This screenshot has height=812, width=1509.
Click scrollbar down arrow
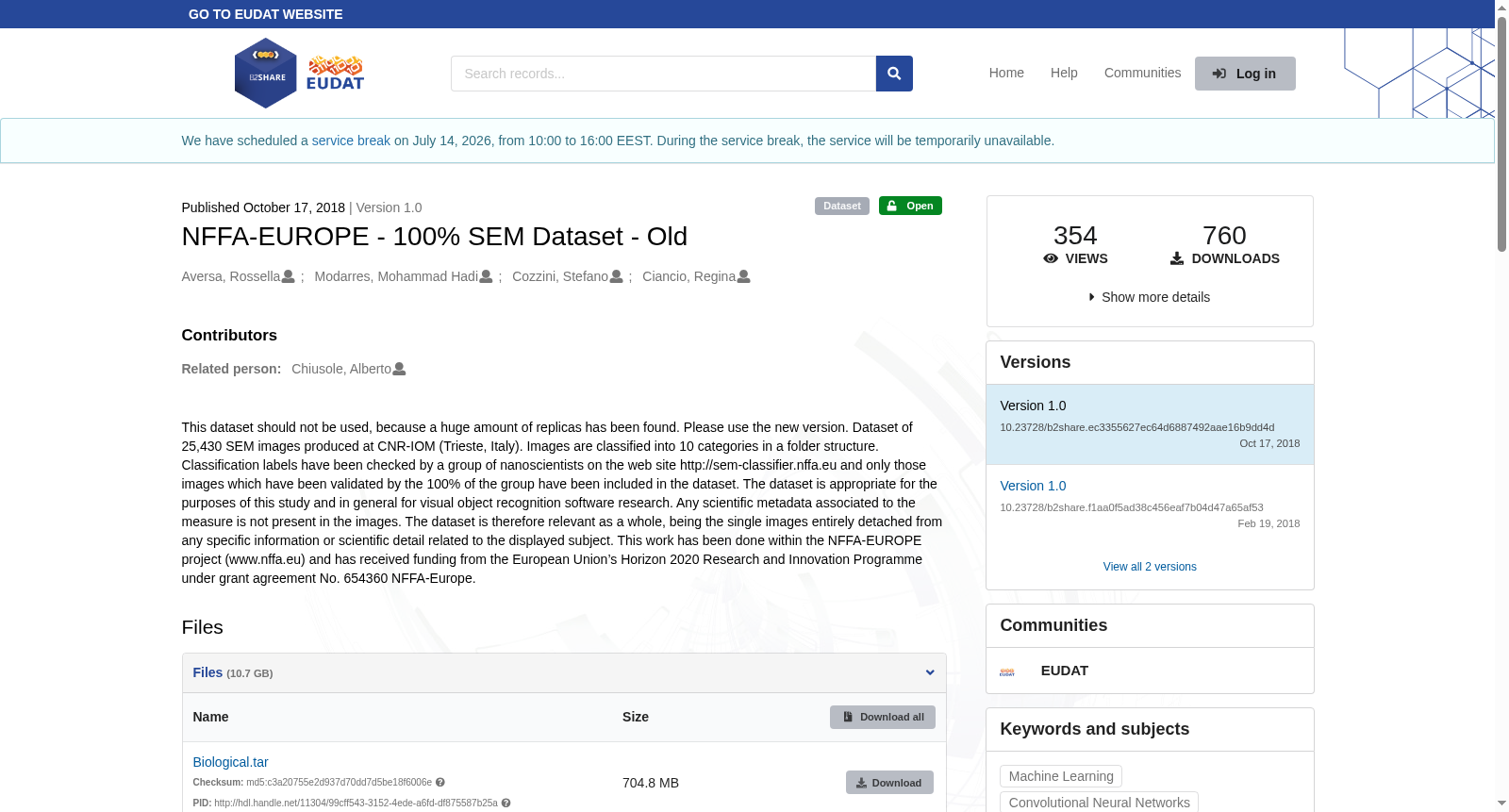1501,804
